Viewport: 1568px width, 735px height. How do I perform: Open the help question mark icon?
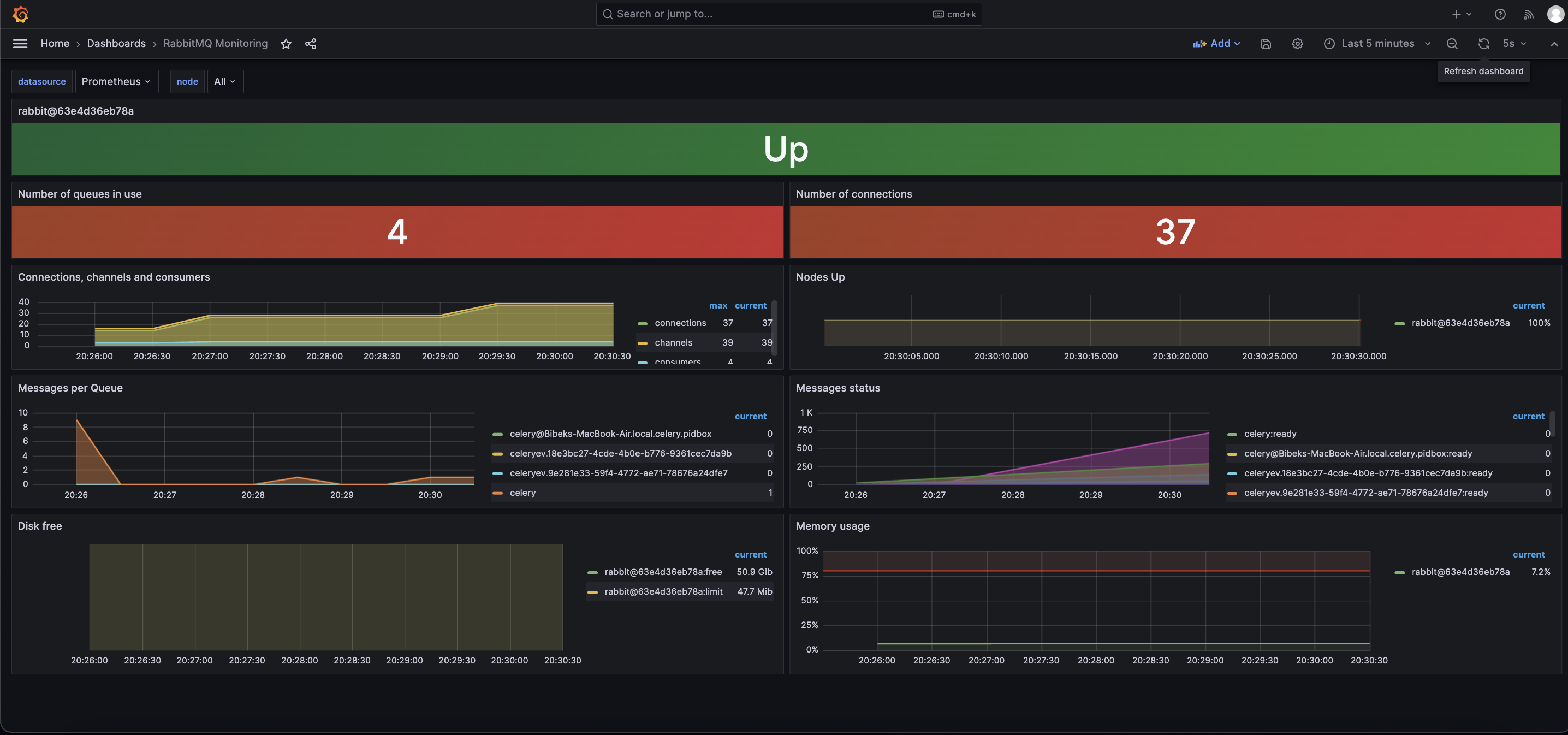(x=1500, y=14)
